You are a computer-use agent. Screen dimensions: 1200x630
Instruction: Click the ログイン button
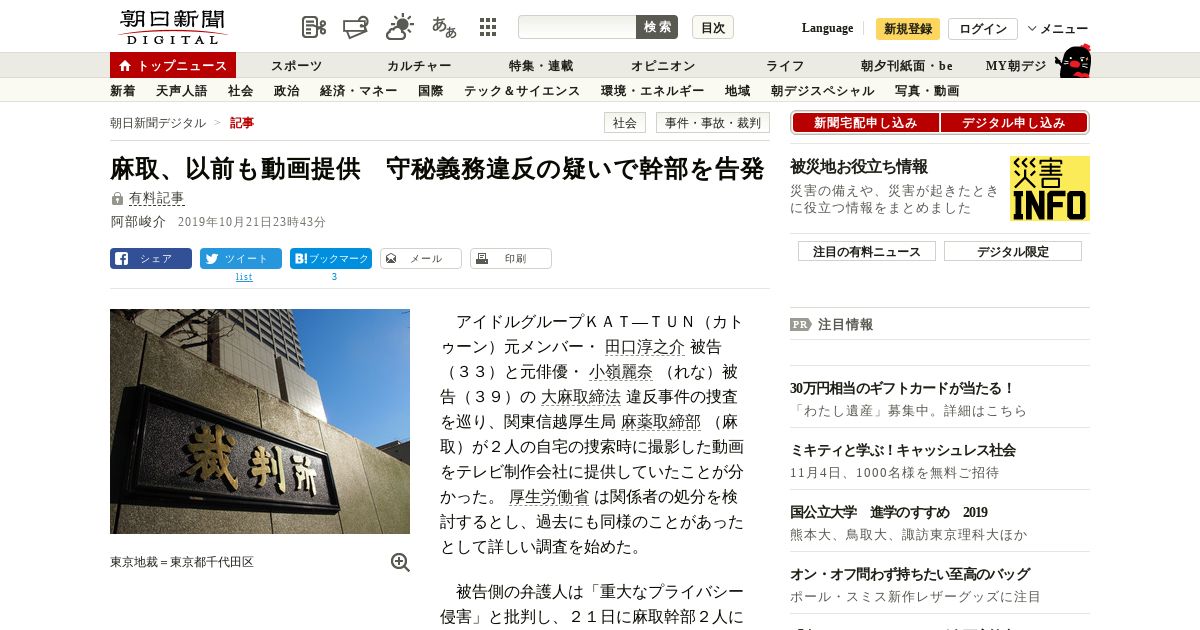tap(983, 29)
